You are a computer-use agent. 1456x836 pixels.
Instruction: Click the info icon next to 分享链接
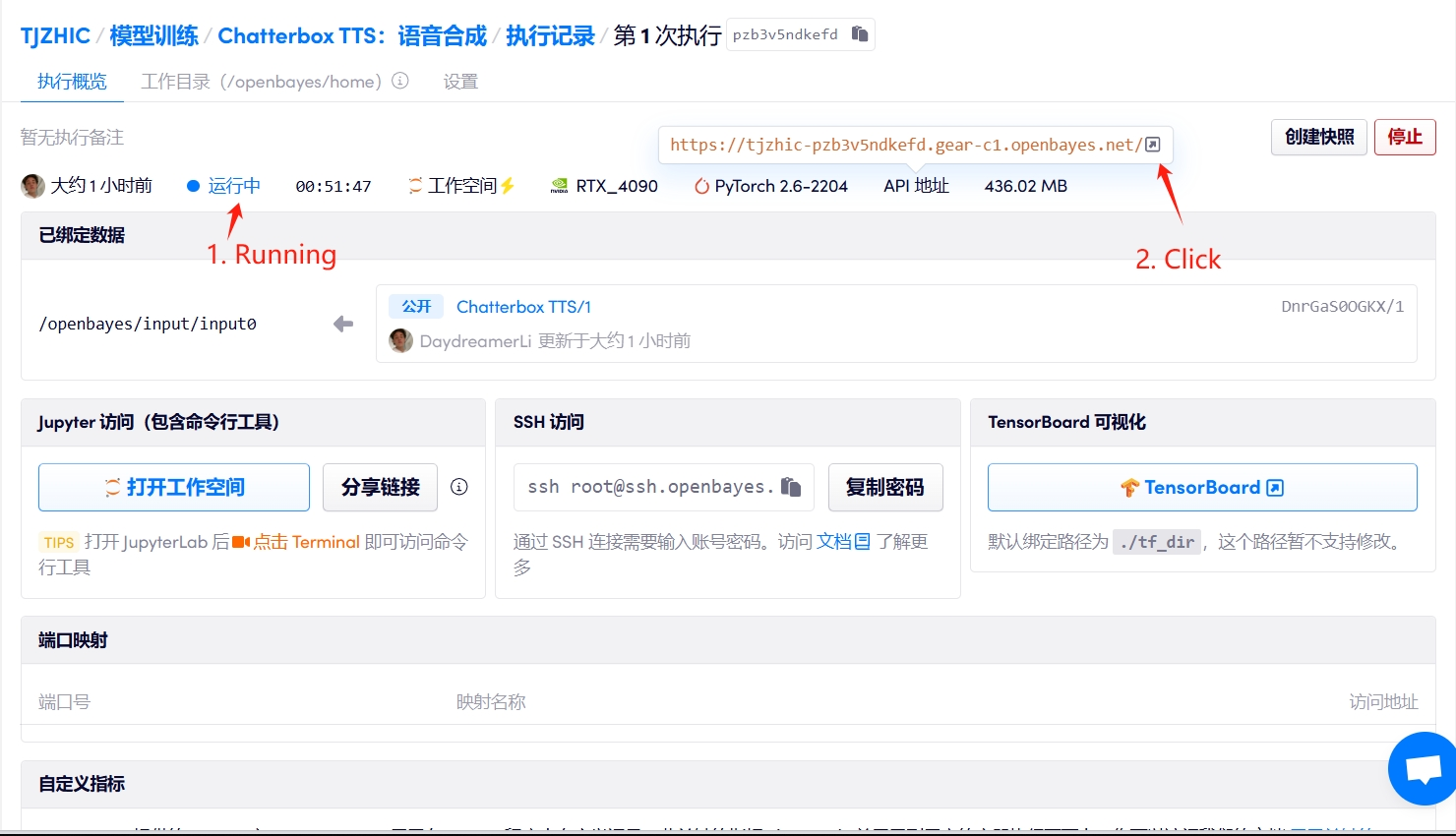tap(459, 487)
